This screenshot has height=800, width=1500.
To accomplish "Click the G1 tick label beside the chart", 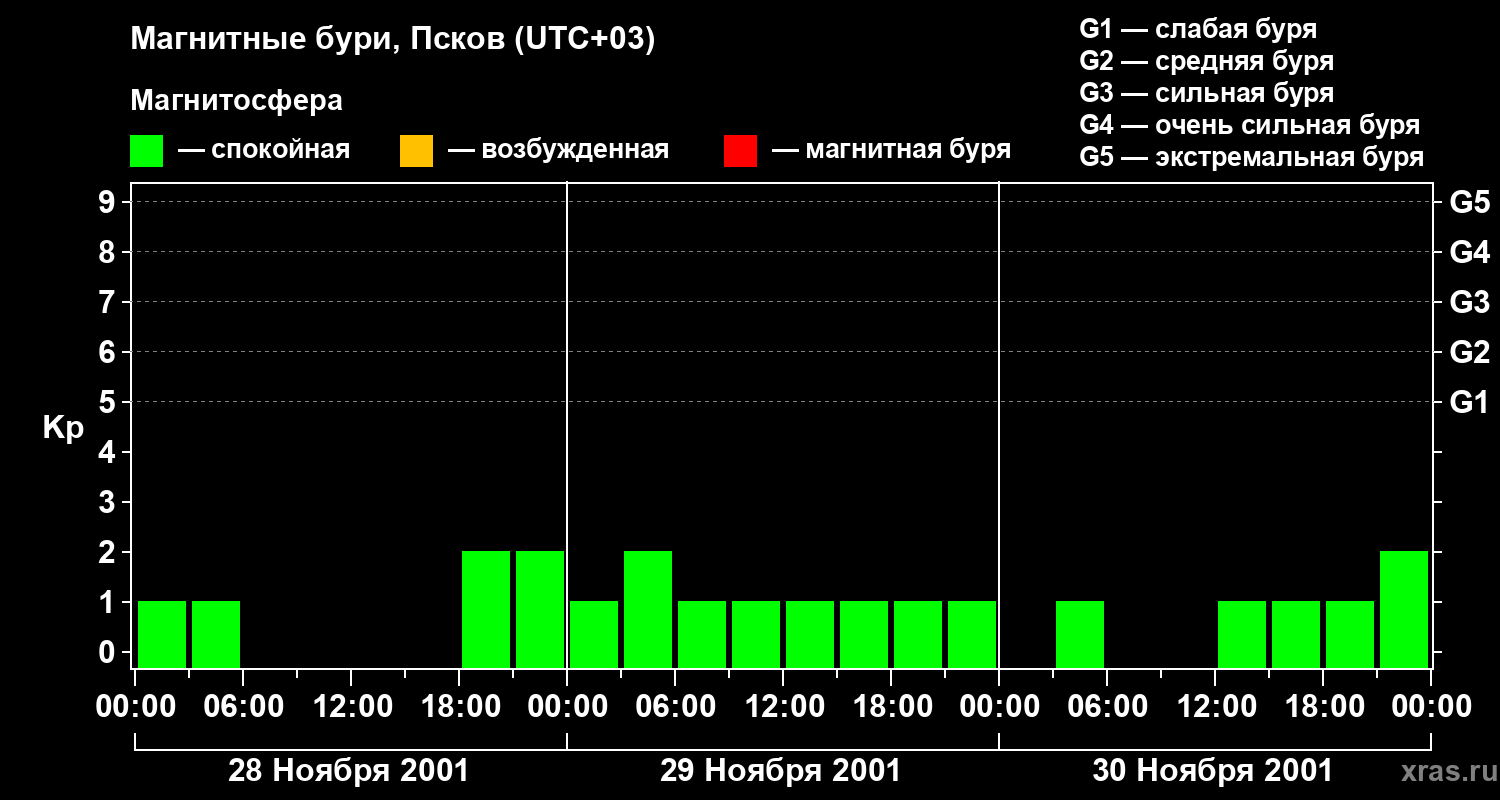I will [x=1470, y=402].
